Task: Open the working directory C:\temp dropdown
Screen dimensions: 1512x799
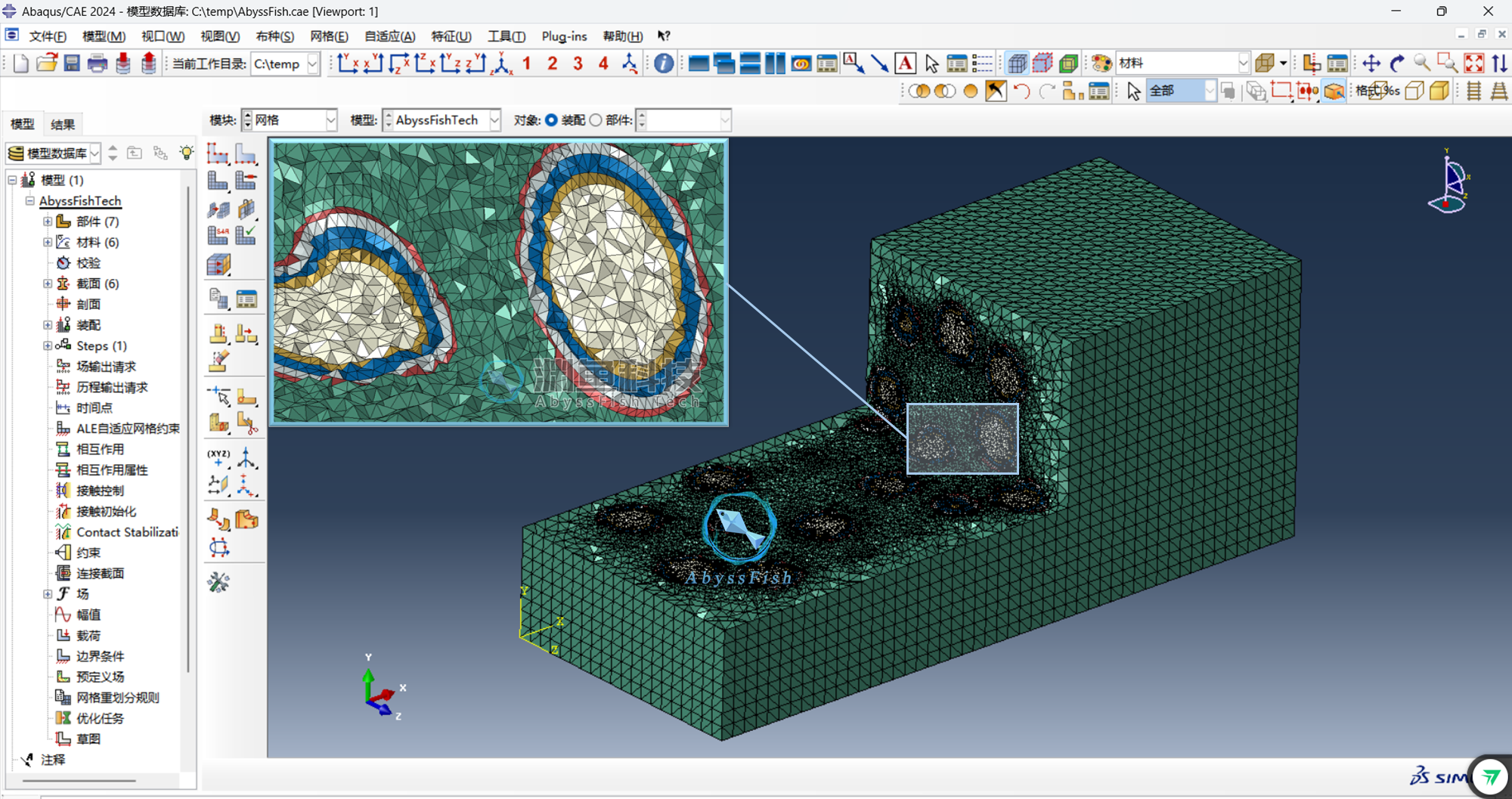Action: coord(312,63)
